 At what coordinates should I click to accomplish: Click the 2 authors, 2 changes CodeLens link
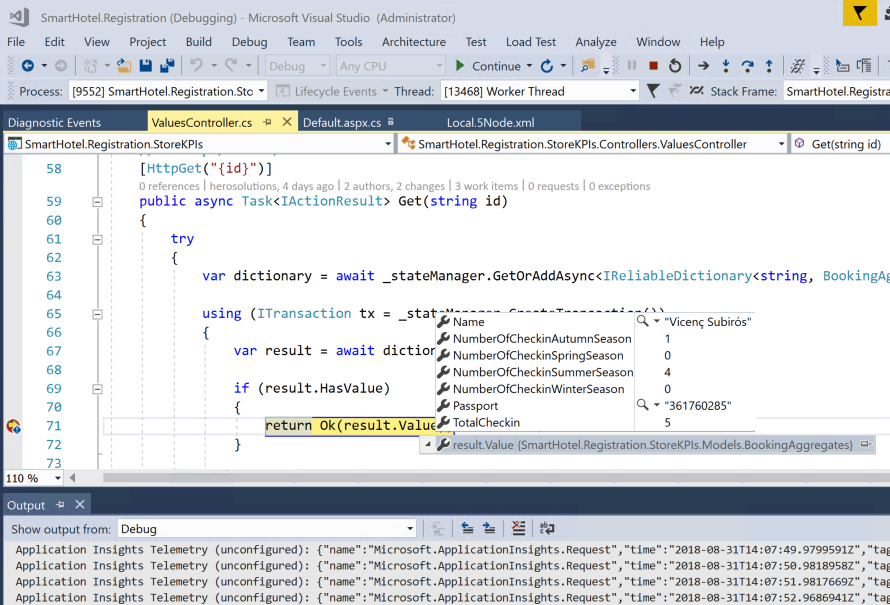click(394, 186)
